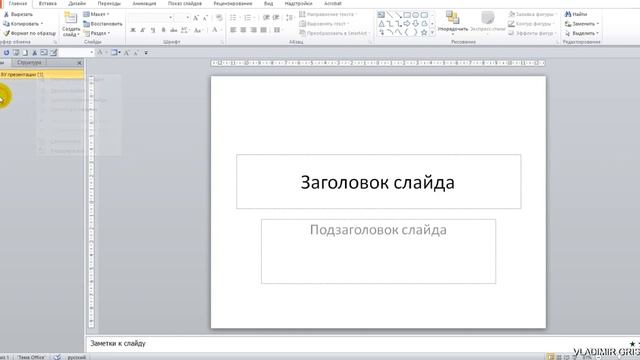Image resolution: width=640 pixels, height=360 pixels.
Task: Toggle text shadow formatting
Action: click(163, 30)
